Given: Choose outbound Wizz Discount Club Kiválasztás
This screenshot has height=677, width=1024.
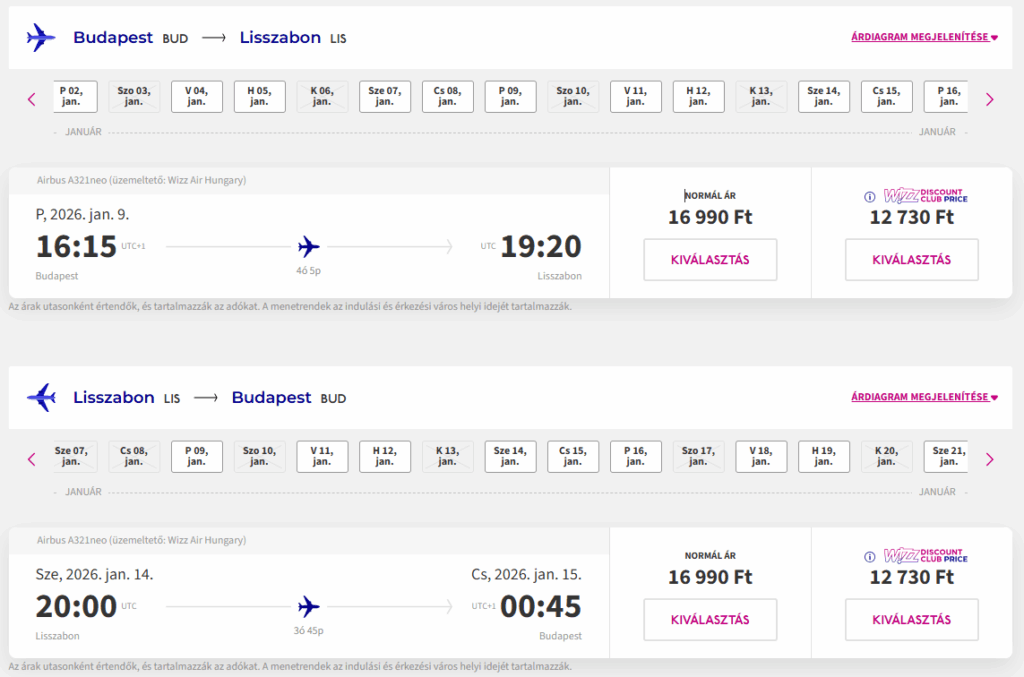Looking at the screenshot, I should click(x=911, y=260).
